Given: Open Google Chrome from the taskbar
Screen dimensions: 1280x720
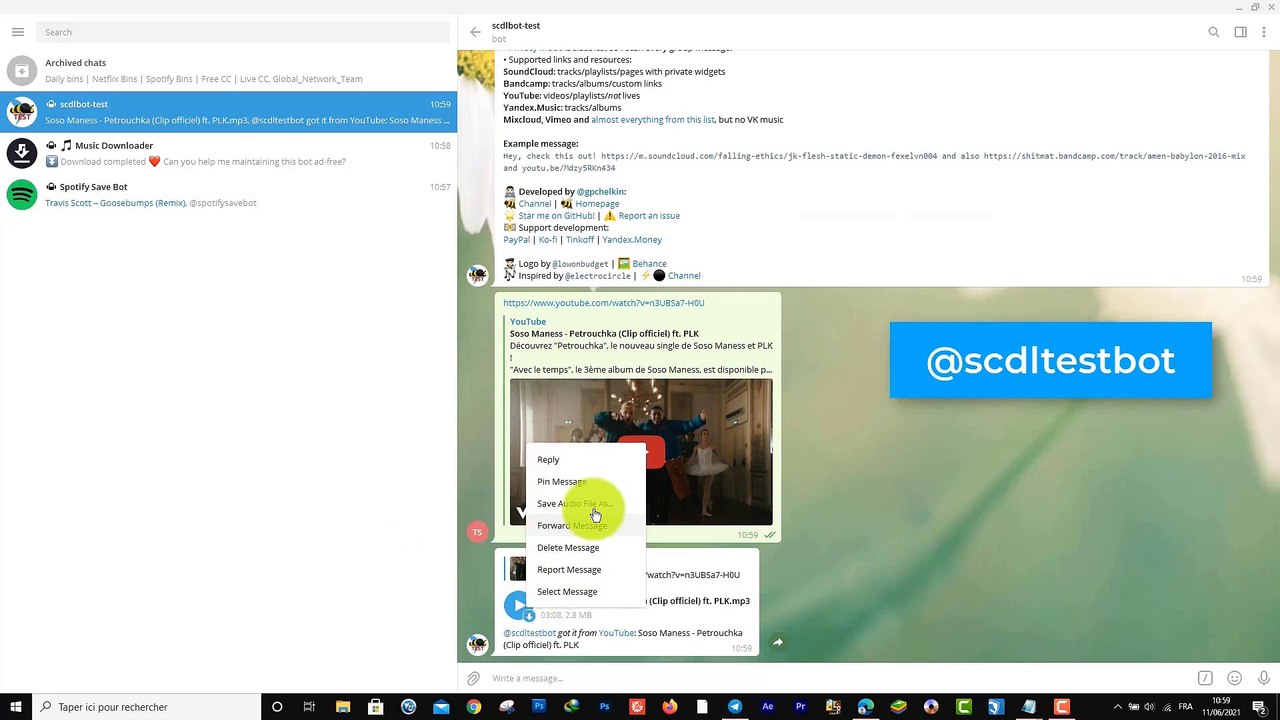Looking at the screenshot, I should [473, 707].
